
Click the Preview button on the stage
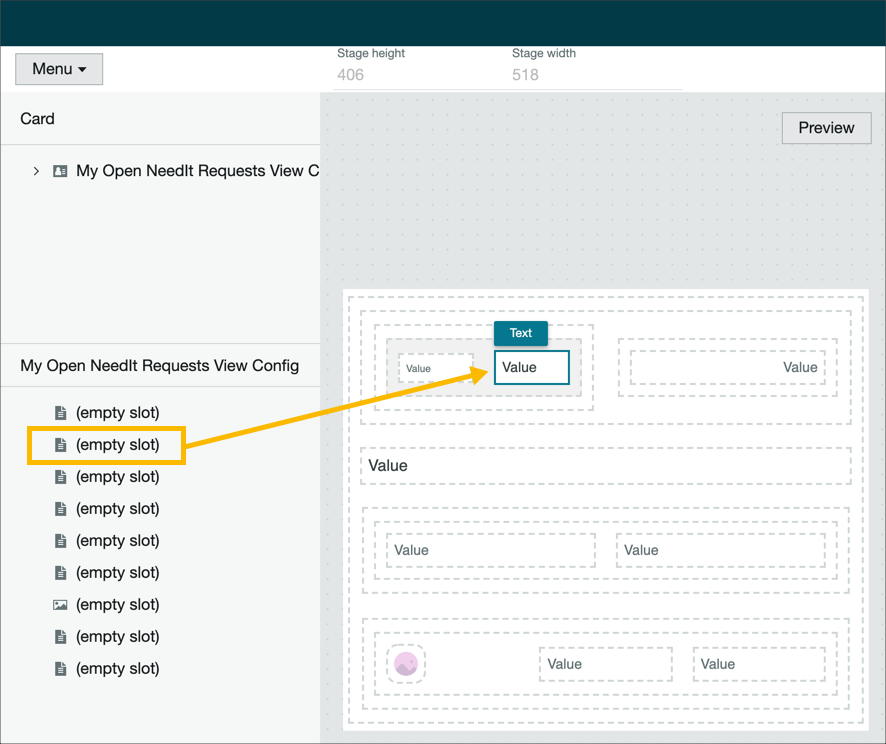tap(826, 128)
